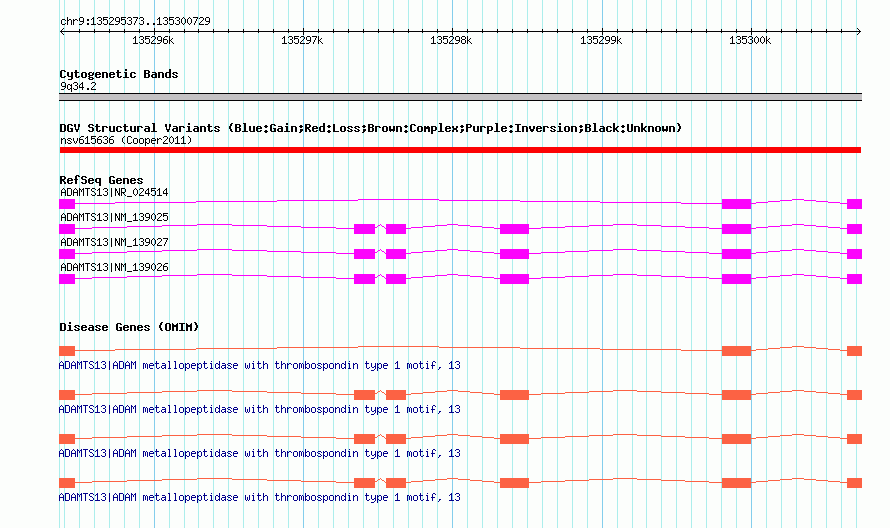Click the 135300k ruler tick label

pyautogui.click(x=750, y=40)
